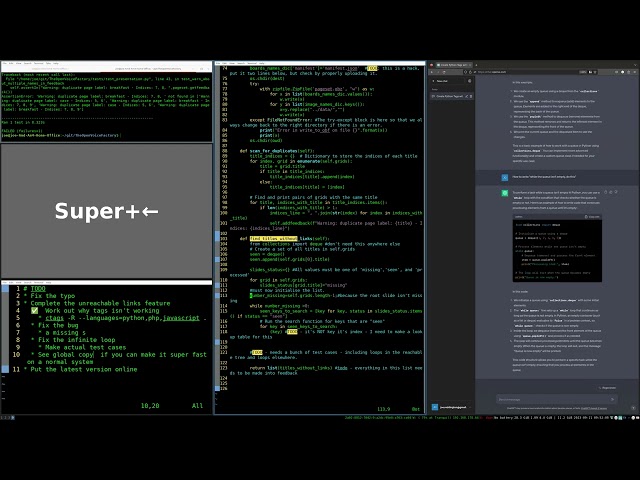Open the browser hamburger menu icon
Viewport: 640px width, 480px height.
pyautogui.click(x=635, y=72)
